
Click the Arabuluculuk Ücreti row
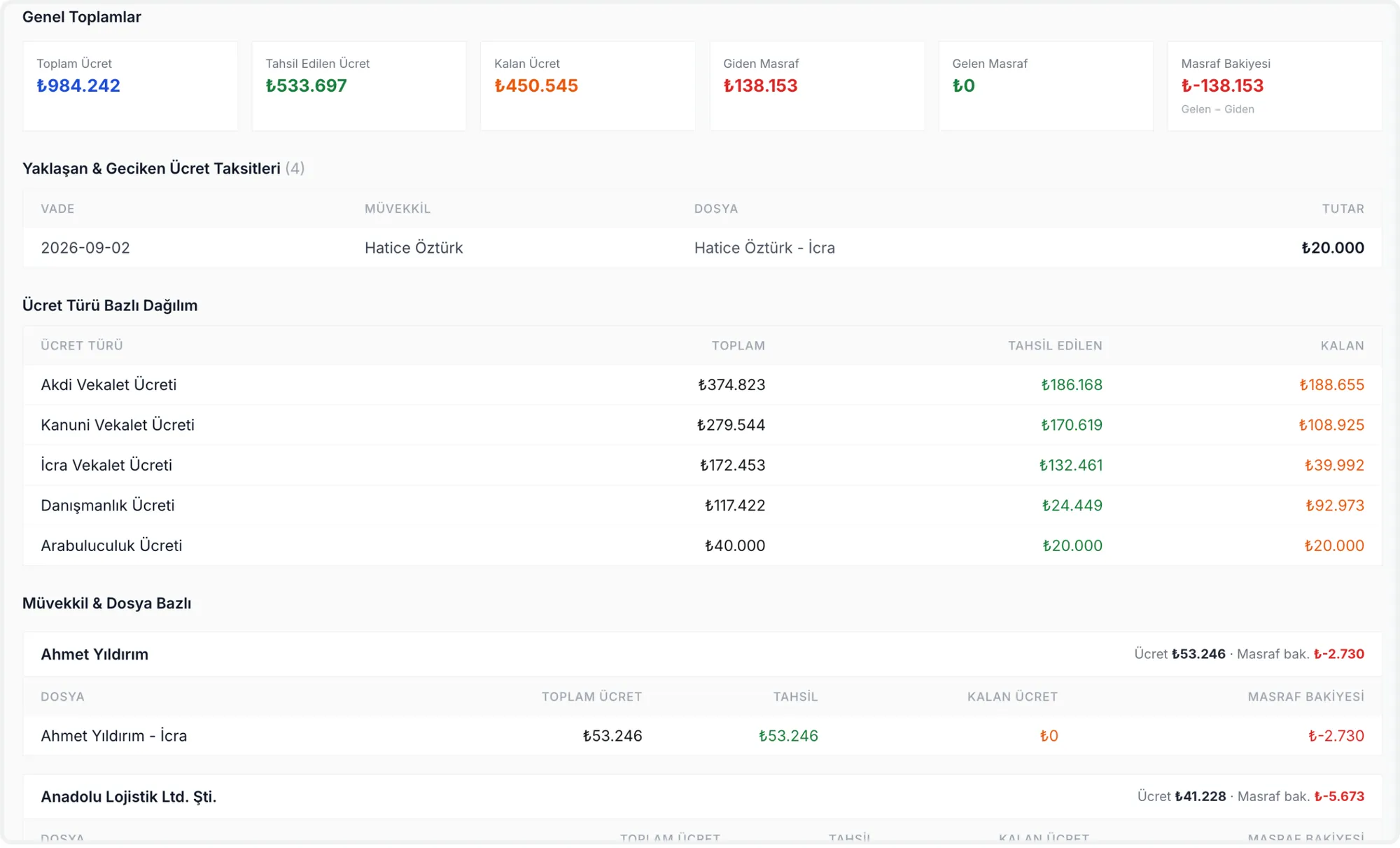702,545
